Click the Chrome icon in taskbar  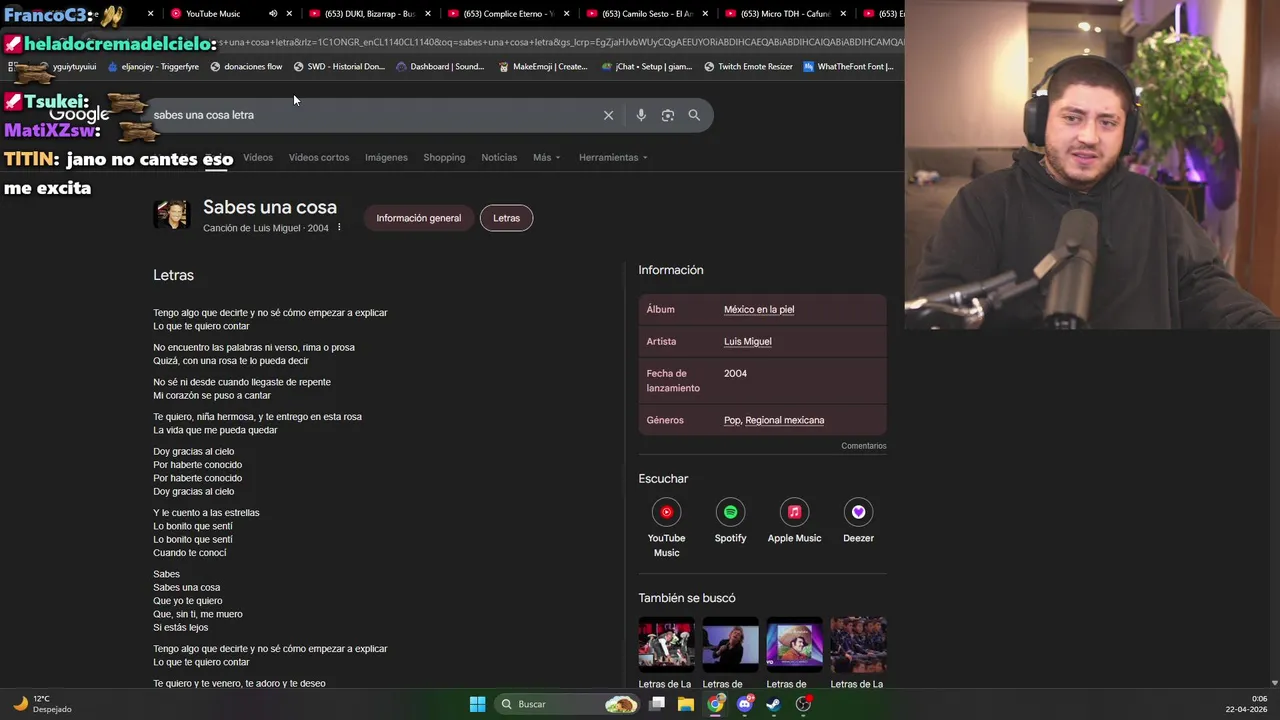click(715, 704)
